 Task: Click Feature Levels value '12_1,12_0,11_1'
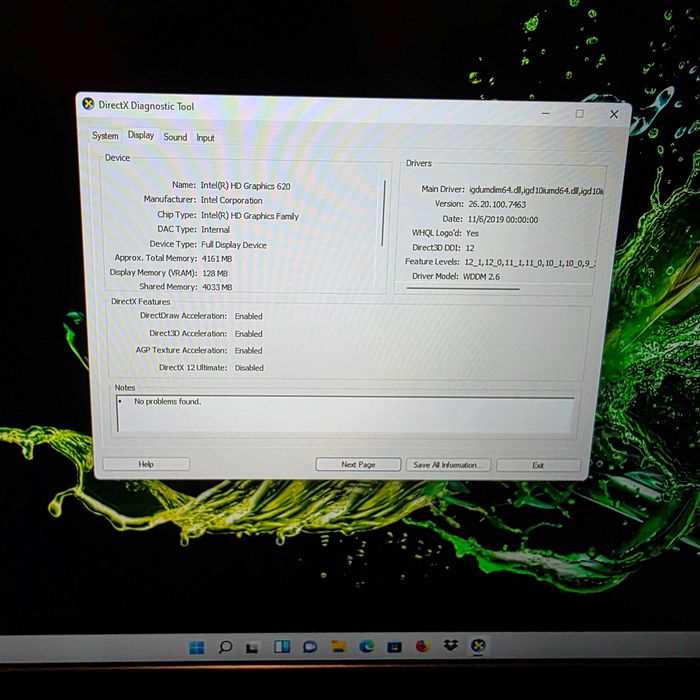pos(495,262)
